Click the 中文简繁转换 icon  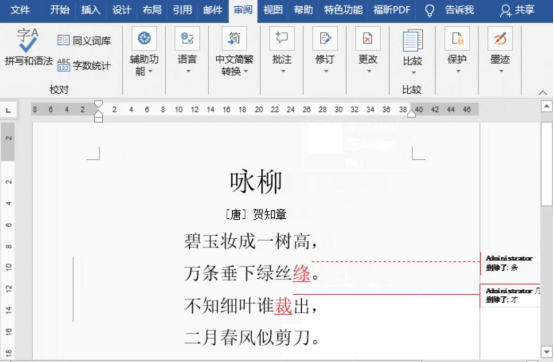(234, 38)
